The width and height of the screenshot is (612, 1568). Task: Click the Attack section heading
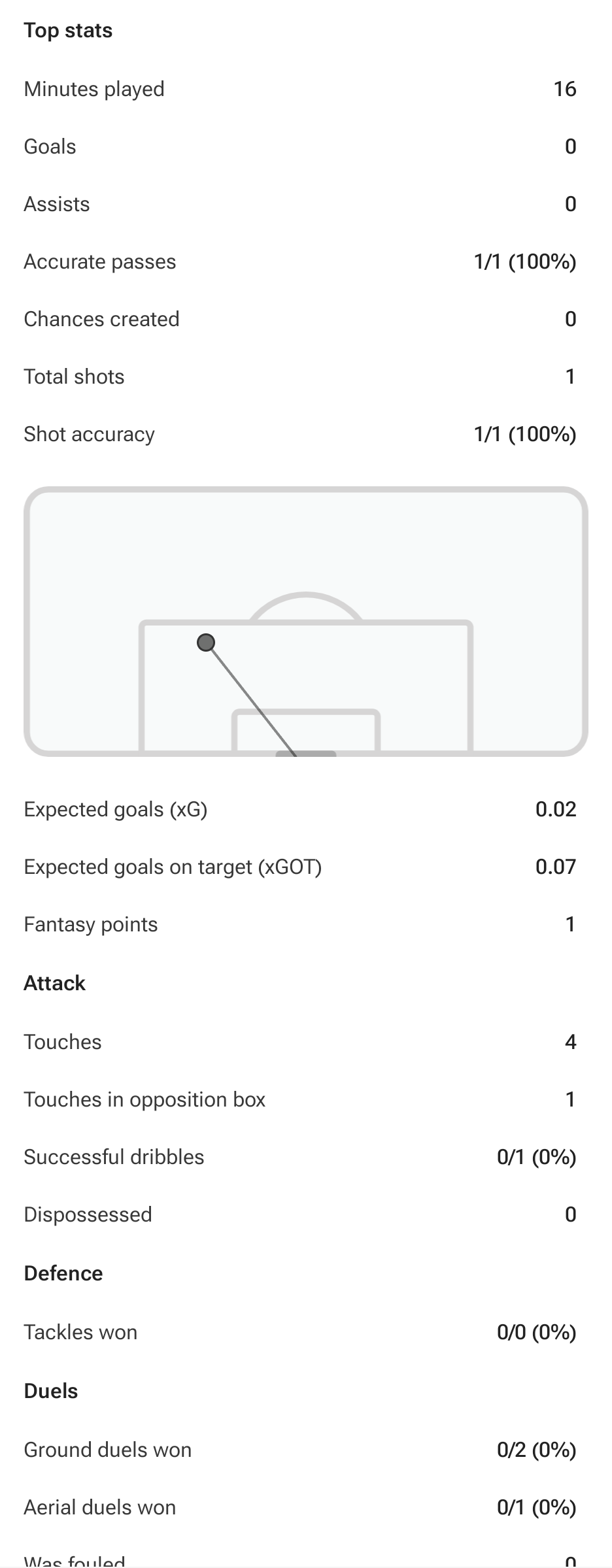(55, 983)
